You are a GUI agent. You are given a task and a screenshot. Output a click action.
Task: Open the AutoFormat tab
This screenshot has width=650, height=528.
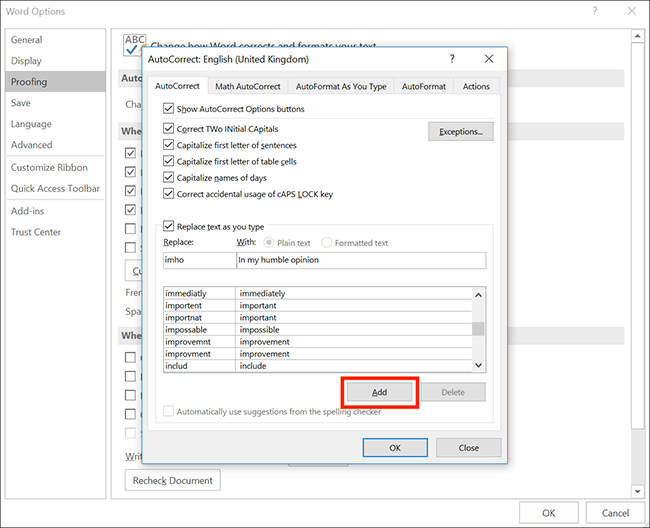click(x=424, y=86)
